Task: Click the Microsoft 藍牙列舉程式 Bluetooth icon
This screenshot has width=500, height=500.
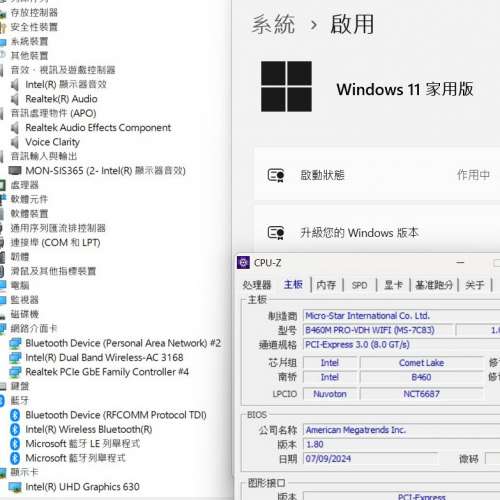Action: click(x=15, y=458)
